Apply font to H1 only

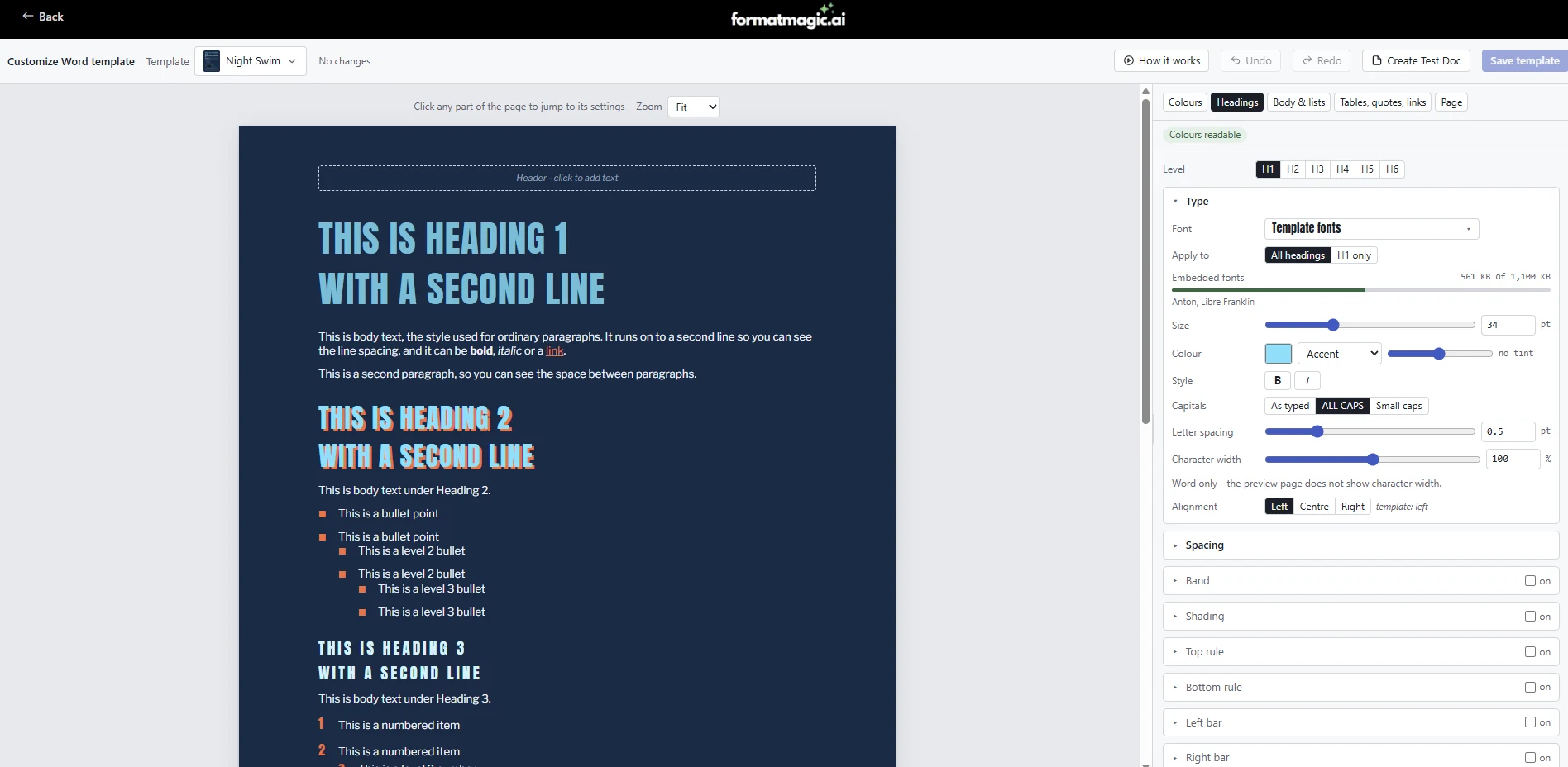(1354, 255)
